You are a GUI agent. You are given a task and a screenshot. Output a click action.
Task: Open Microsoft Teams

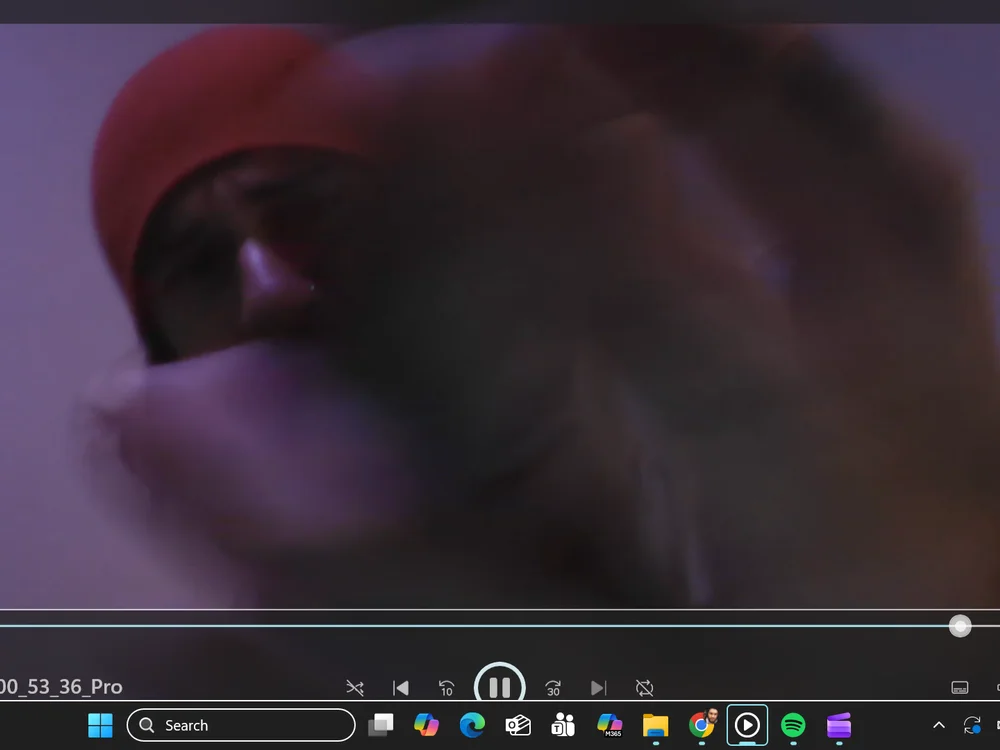click(563, 725)
